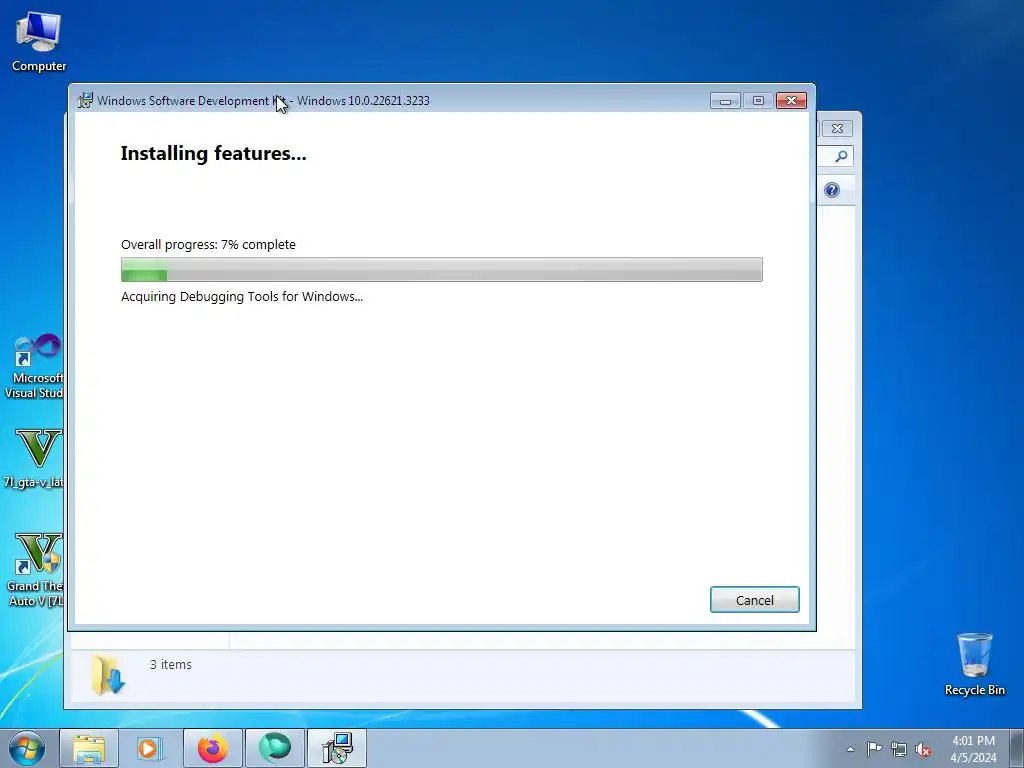Cancel the SDK feature installation
Screen dimensions: 1024x768
(x=754, y=600)
